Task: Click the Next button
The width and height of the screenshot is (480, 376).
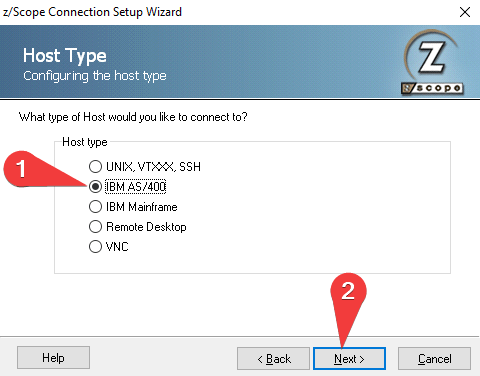Action: (349, 359)
